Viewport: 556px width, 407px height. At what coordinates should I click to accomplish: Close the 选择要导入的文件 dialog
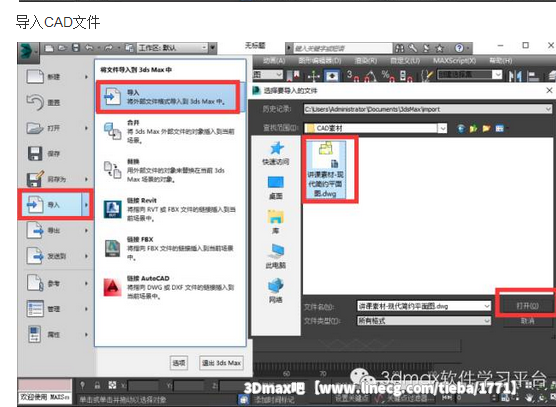click(x=549, y=90)
